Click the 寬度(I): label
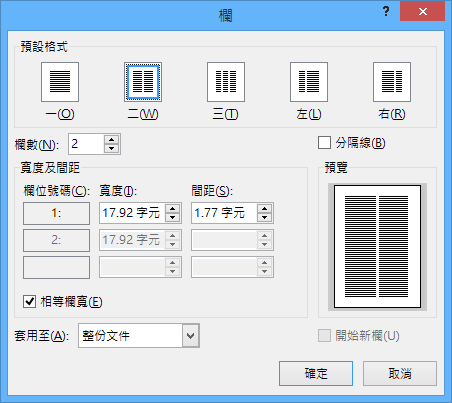 [118, 191]
